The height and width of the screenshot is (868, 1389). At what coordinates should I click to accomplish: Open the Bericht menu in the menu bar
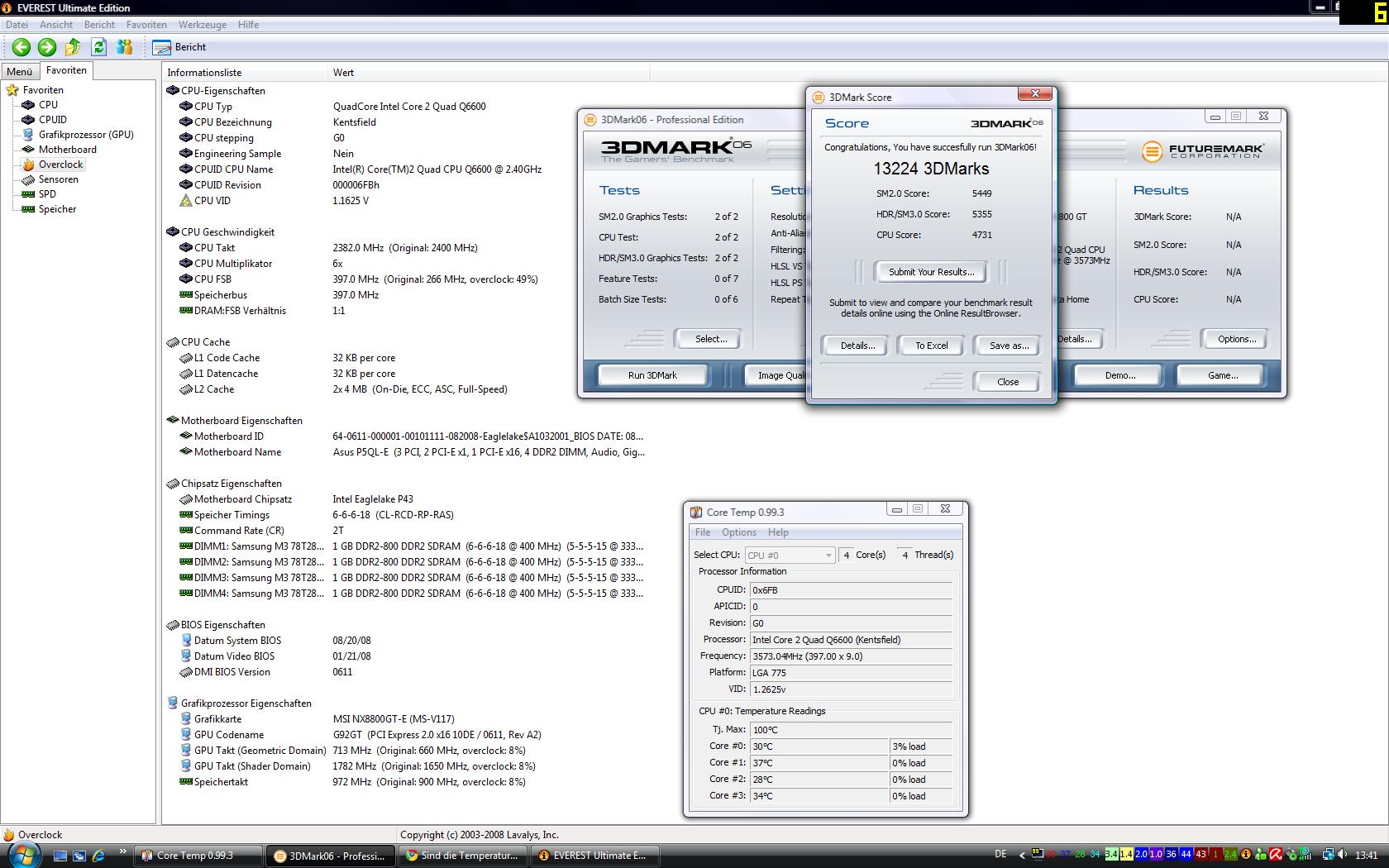pyautogui.click(x=99, y=25)
